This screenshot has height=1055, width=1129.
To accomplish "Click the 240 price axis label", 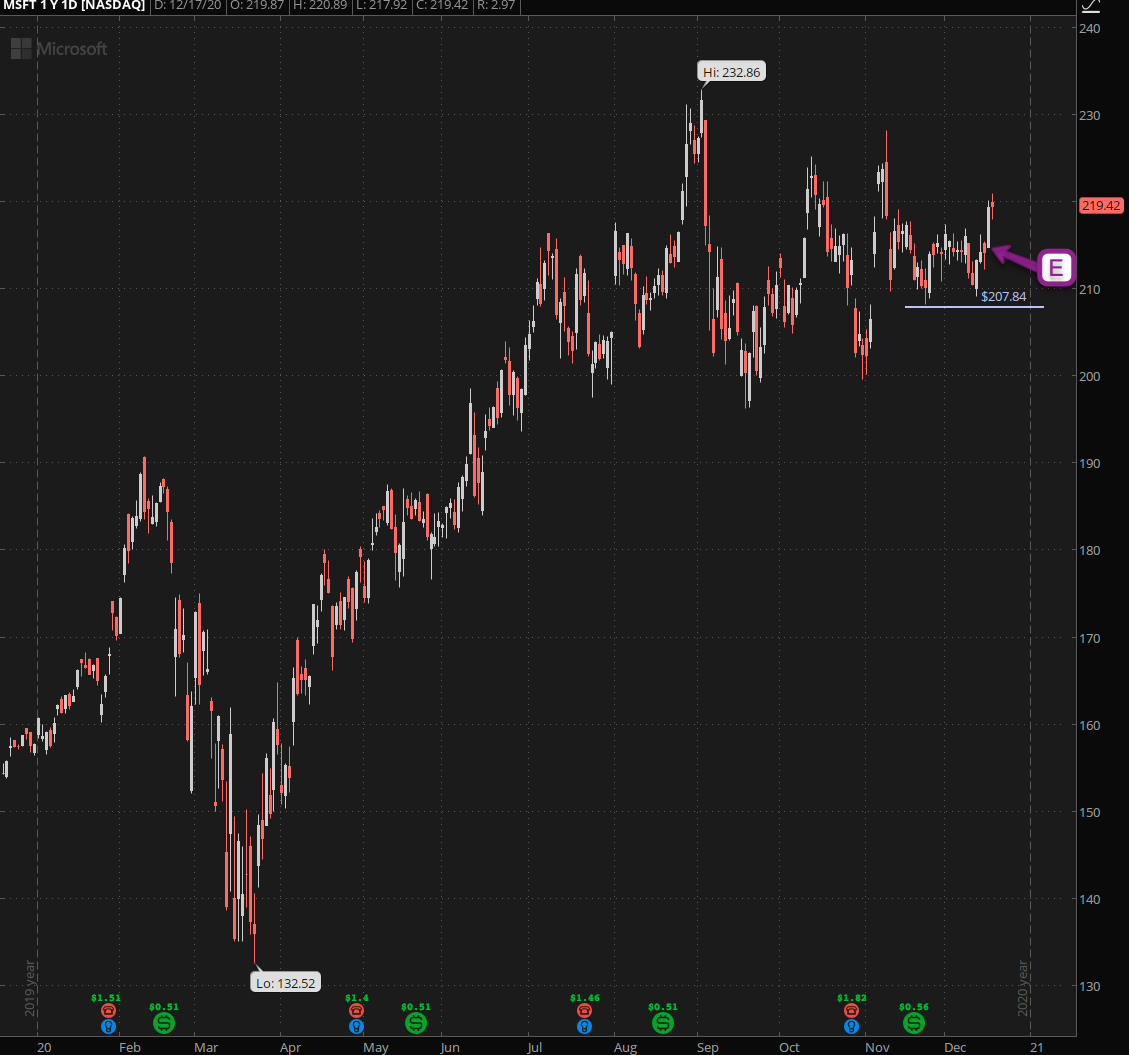I will pyautogui.click(x=1089, y=29).
